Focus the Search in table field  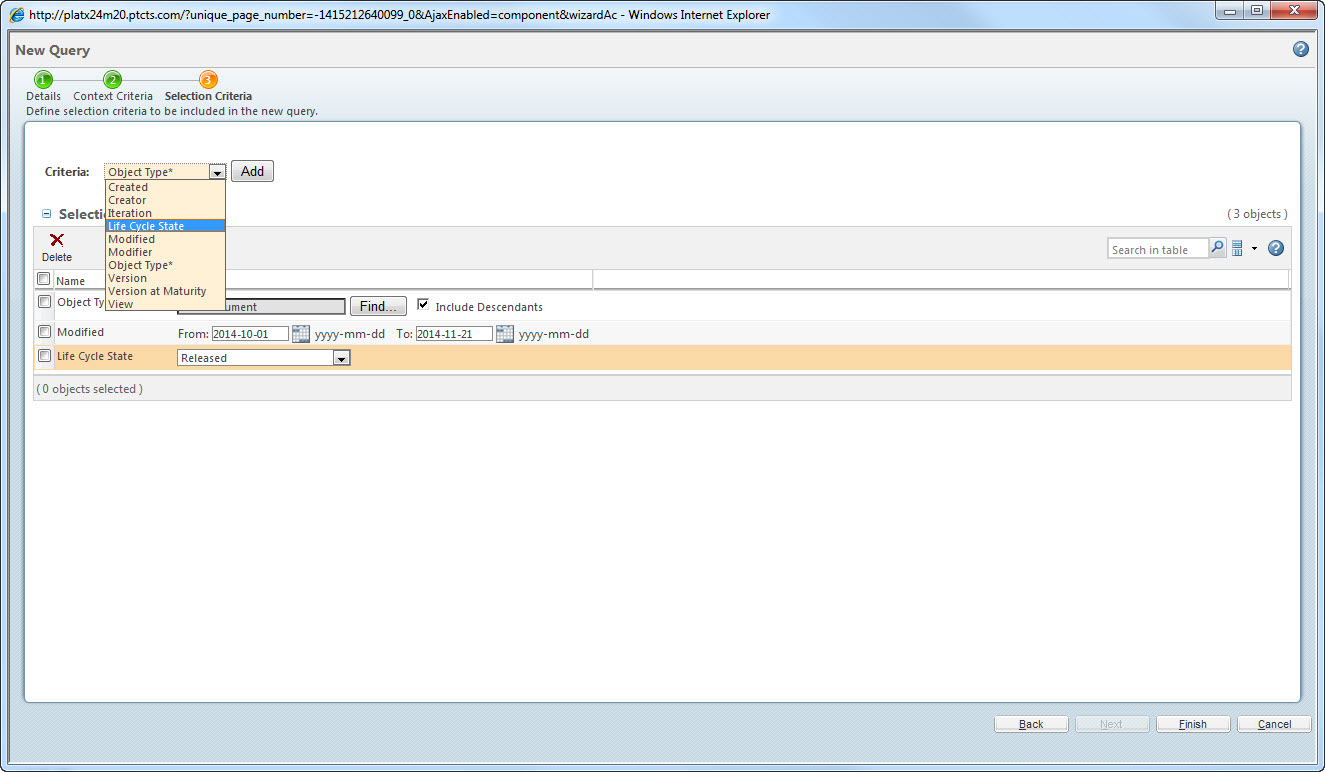pyautogui.click(x=1157, y=249)
